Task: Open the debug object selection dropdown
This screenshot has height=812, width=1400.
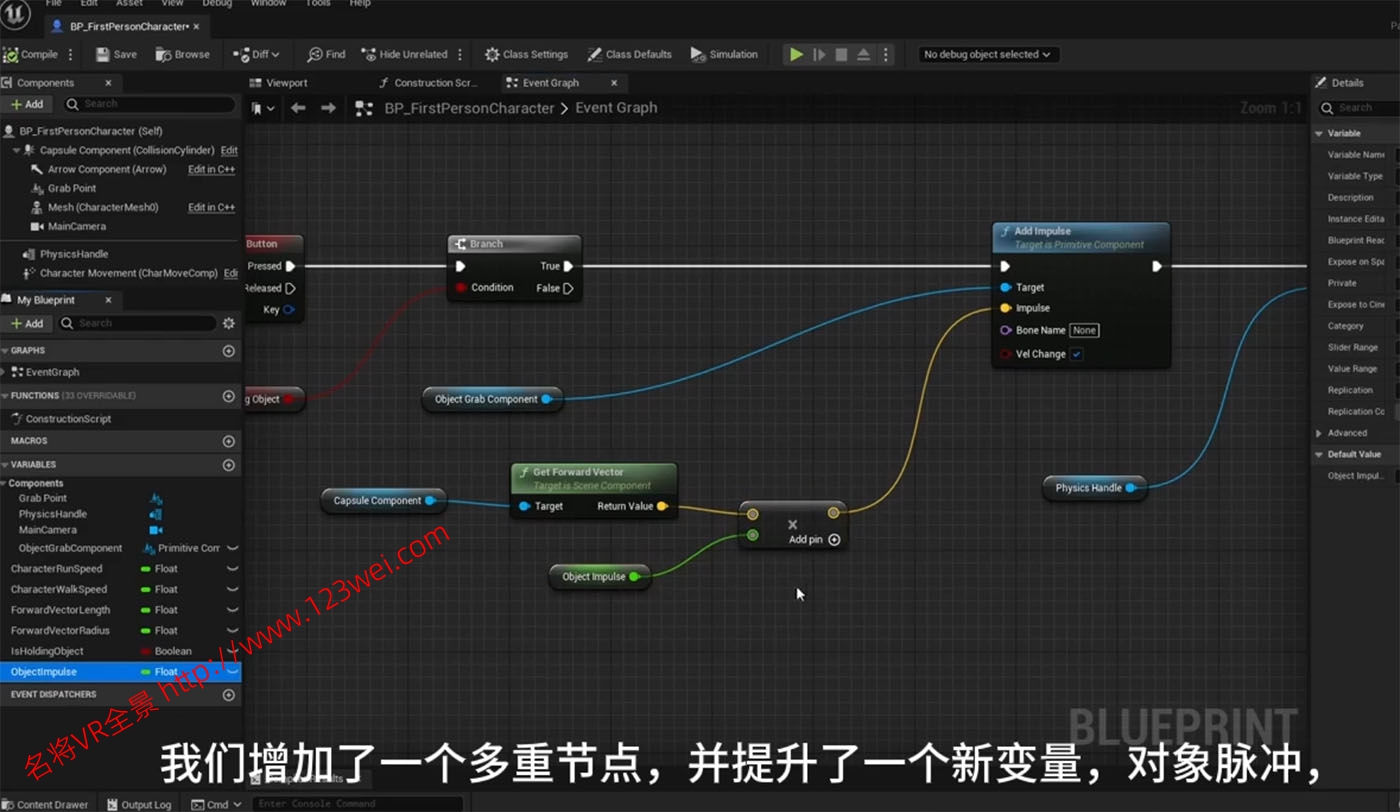Action: click(987, 55)
